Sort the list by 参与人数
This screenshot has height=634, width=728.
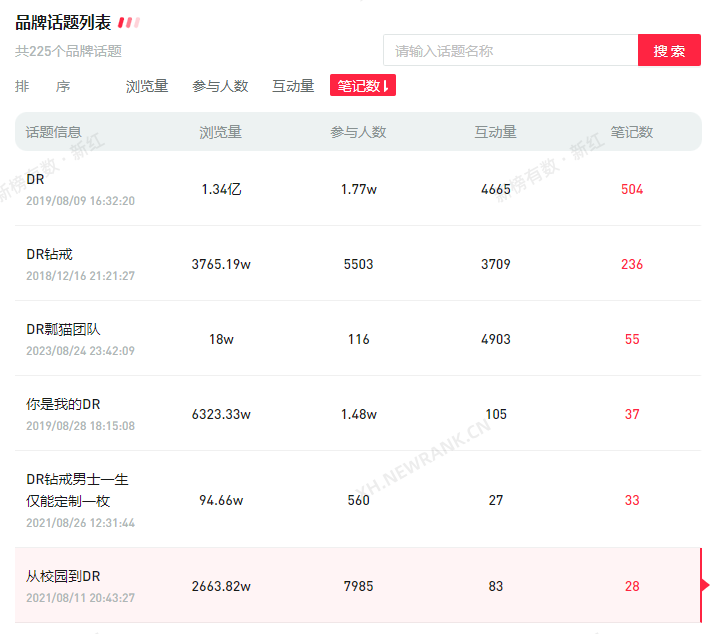(220, 86)
